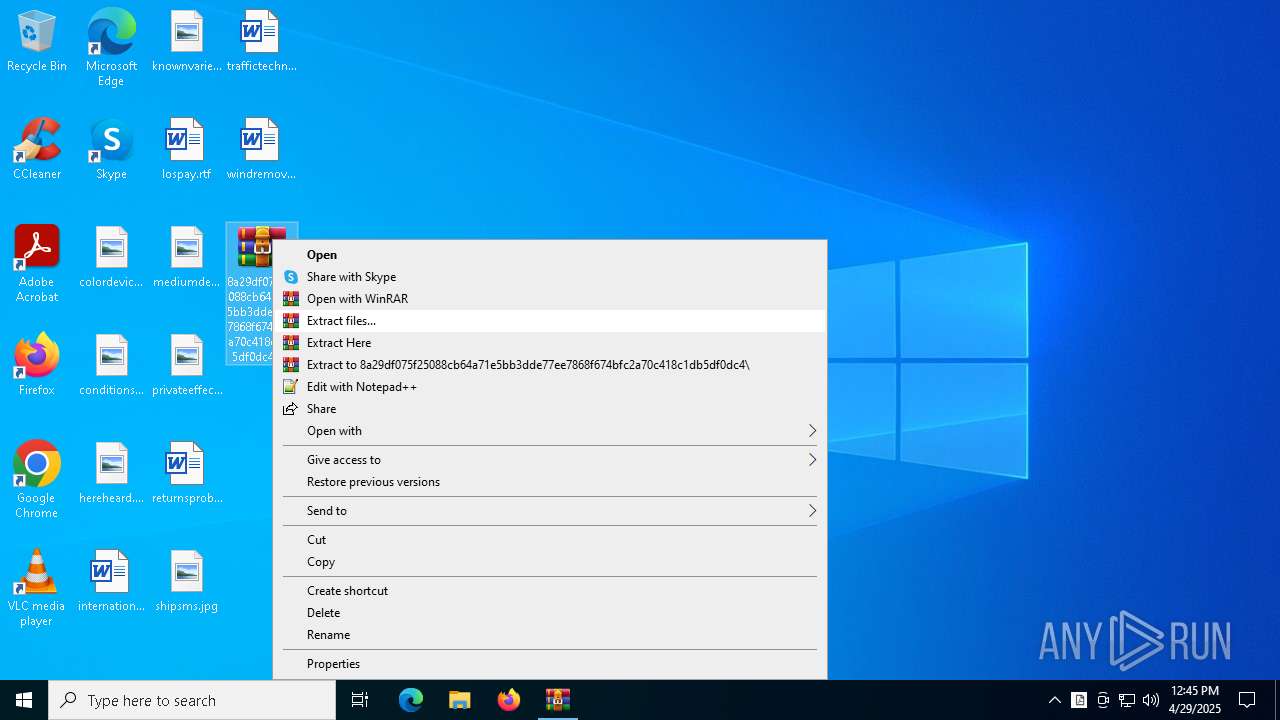This screenshot has width=1280, height=720.
Task: Choose Restore previous versions
Action: (x=550, y=482)
